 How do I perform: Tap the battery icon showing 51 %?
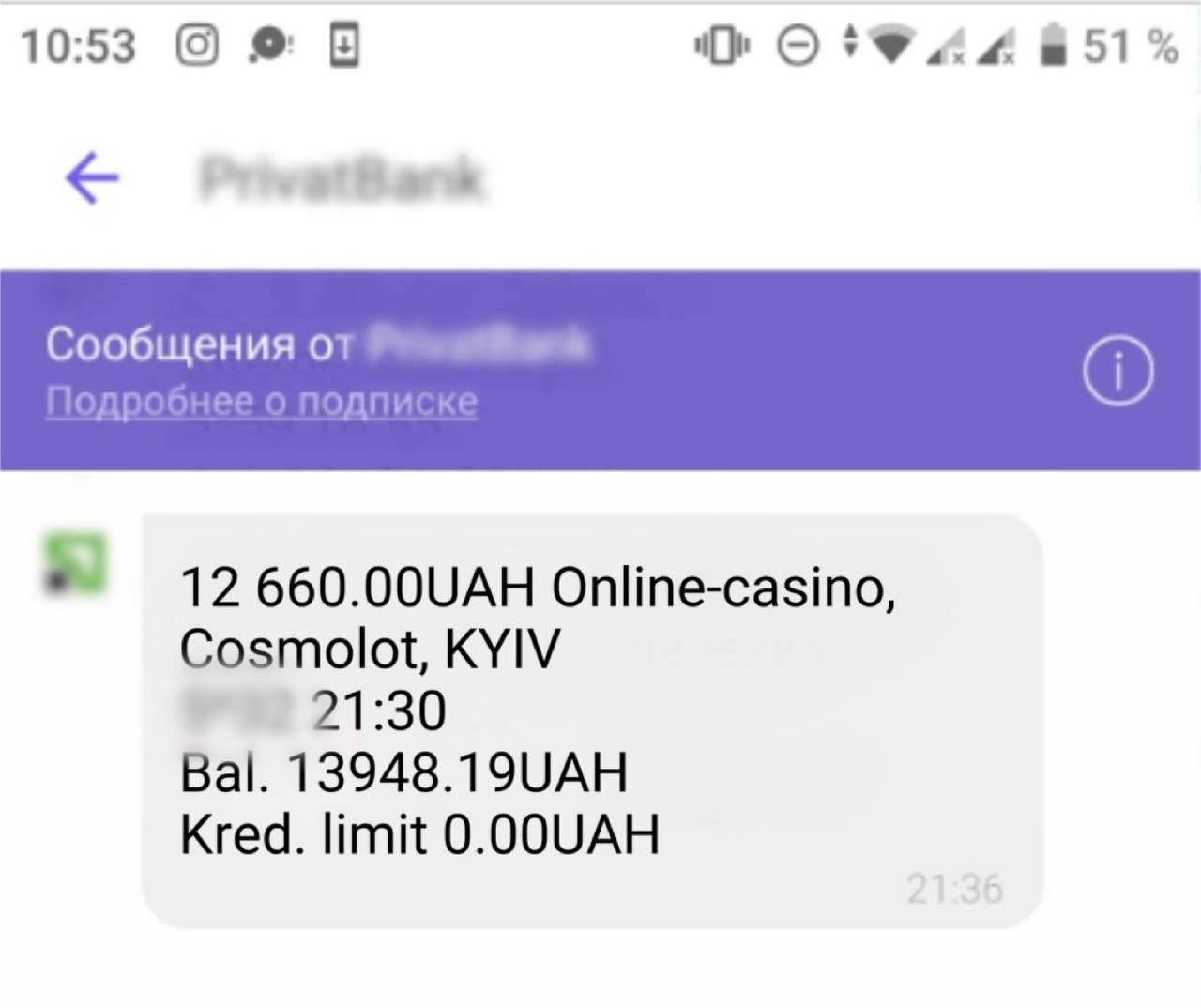pyautogui.click(x=1055, y=45)
